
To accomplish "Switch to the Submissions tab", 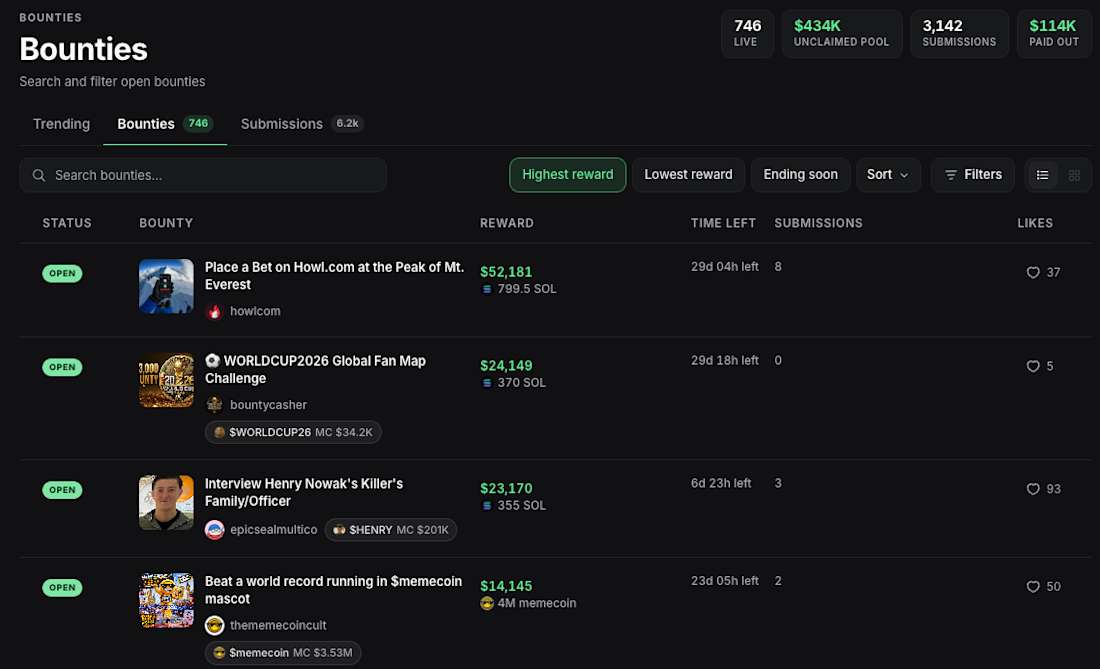I will coord(302,124).
